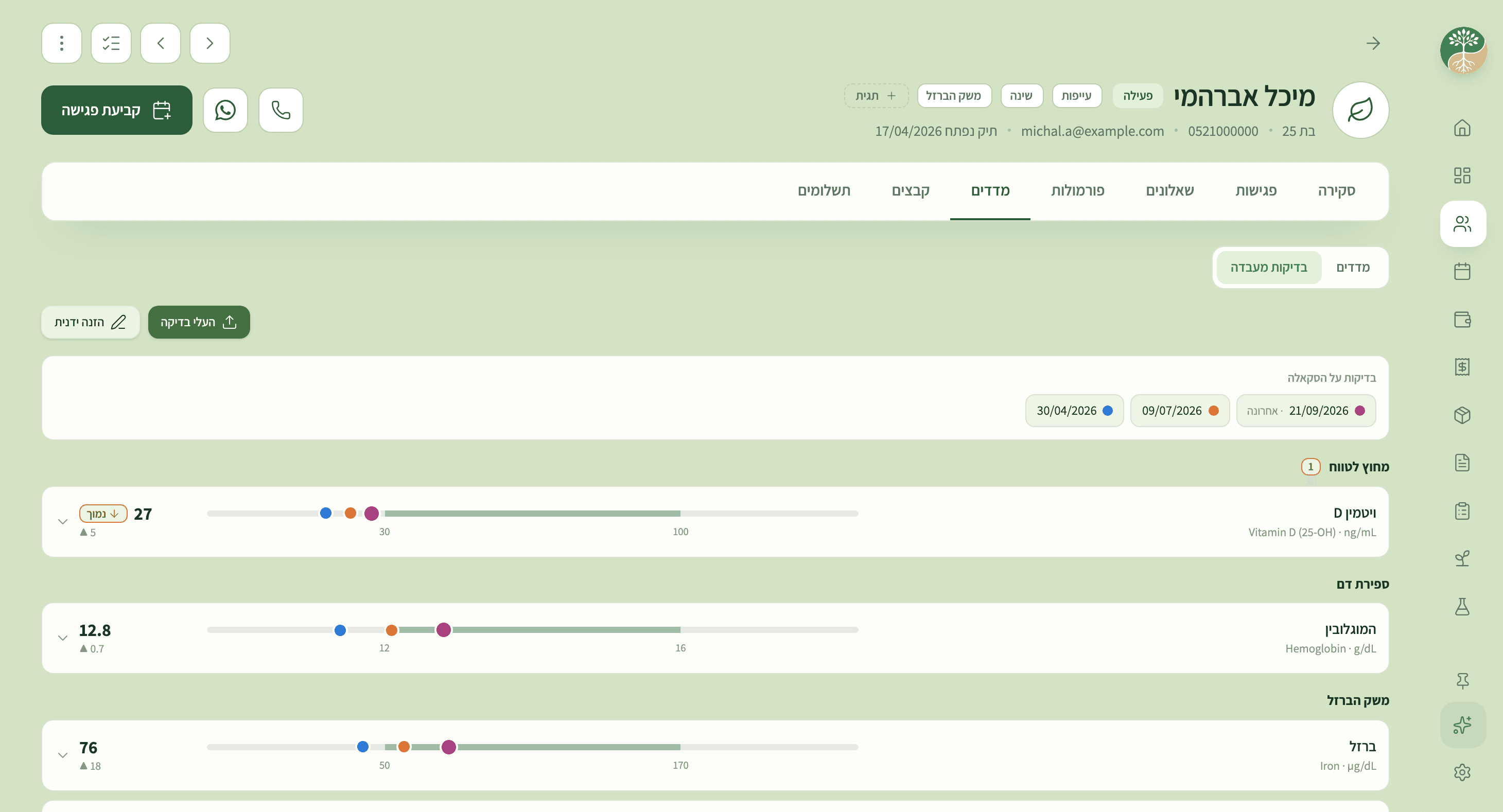Open the three-dot more options menu
The image size is (1503, 812).
tap(61, 43)
